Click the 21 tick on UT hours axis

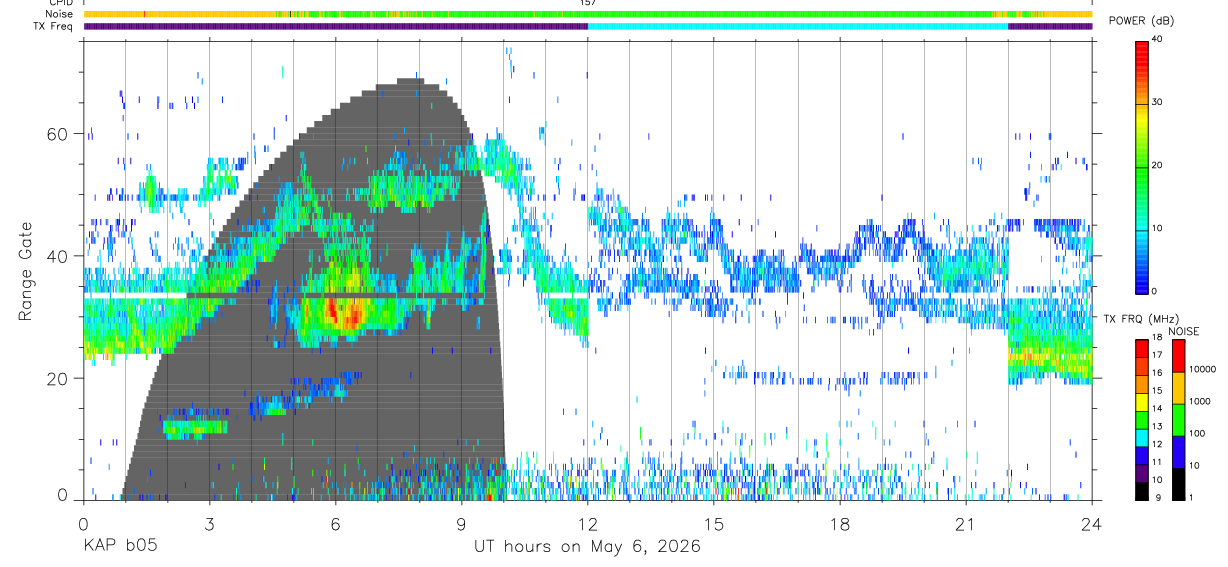966,523
